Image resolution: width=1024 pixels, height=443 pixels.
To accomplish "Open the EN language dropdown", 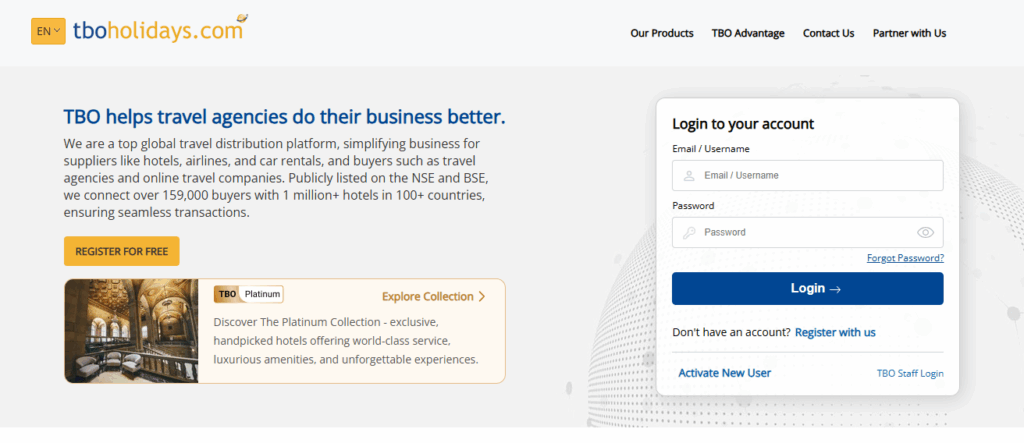I will [x=48, y=31].
